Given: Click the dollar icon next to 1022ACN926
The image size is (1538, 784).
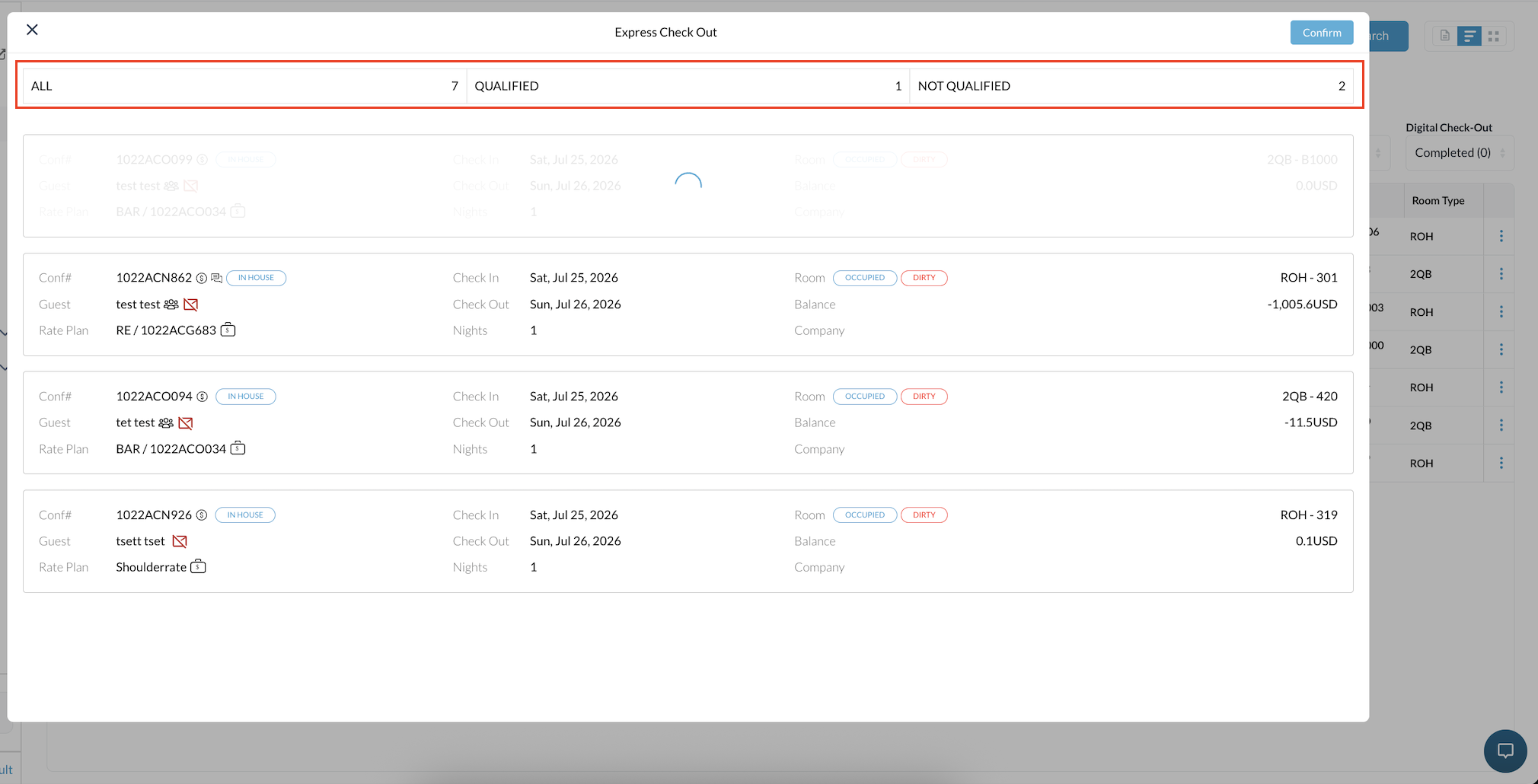Looking at the screenshot, I should click(x=202, y=515).
